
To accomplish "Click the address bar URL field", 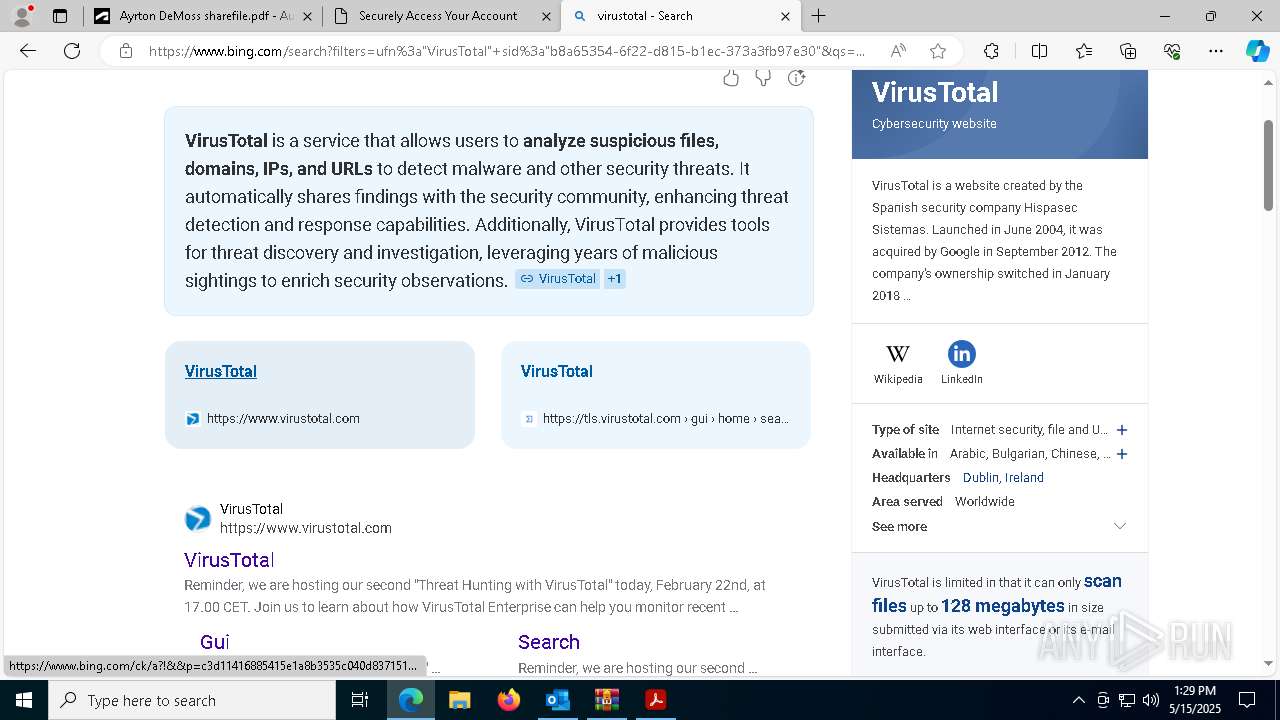I will click(x=507, y=51).
